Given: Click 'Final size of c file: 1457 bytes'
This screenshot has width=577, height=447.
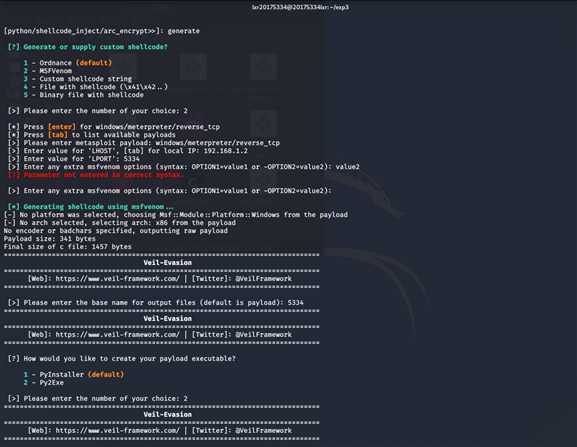Looking at the screenshot, I should click(x=68, y=246).
